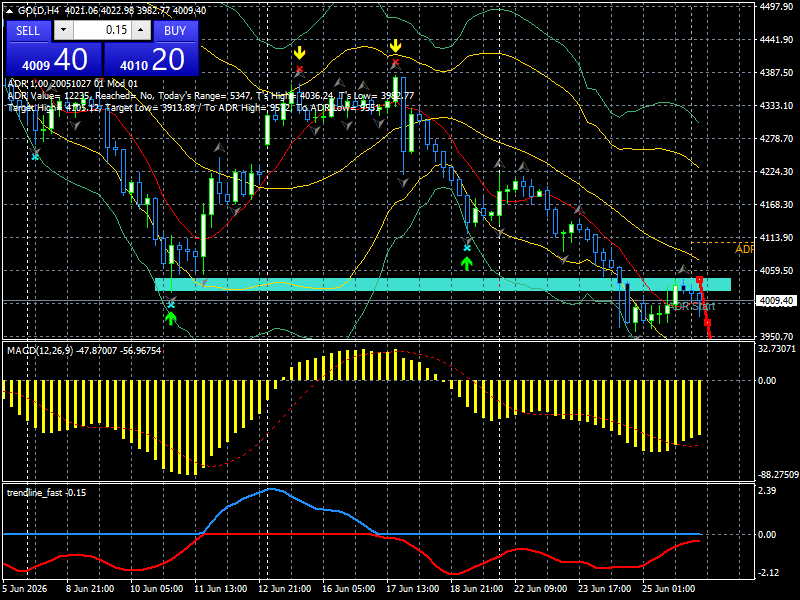Click the SELL button
The height and width of the screenshot is (600, 800).
click(x=28, y=31)
